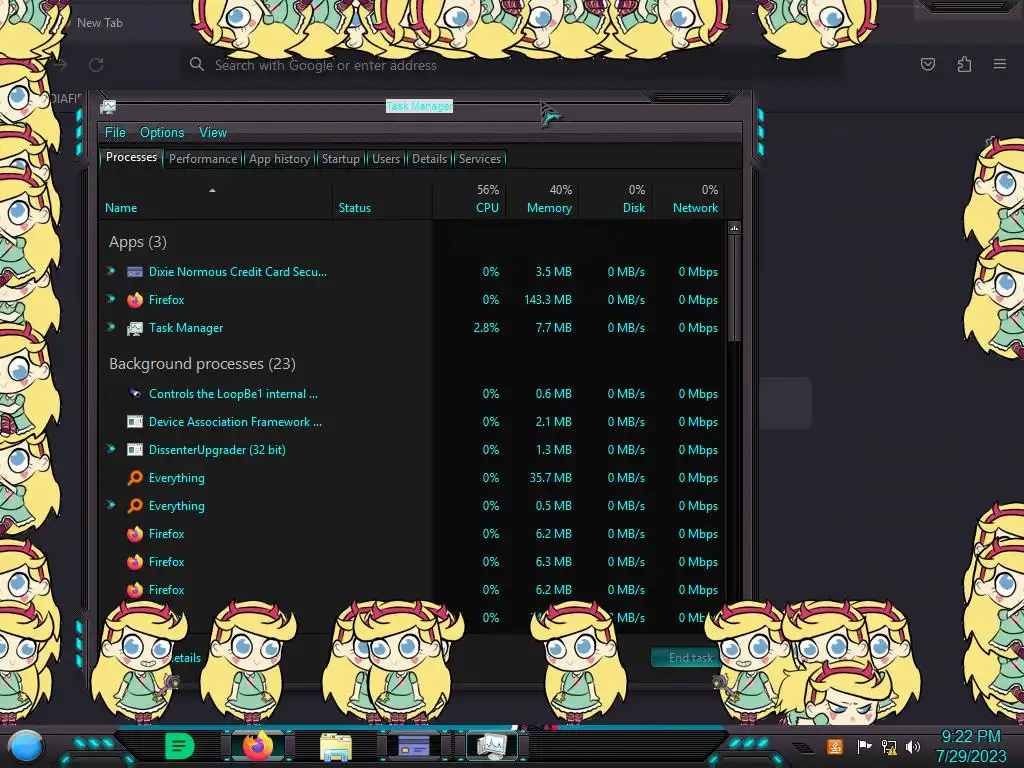Sort processes by the Network column
The image size is (1024, 768).
(x=689, y=200)
